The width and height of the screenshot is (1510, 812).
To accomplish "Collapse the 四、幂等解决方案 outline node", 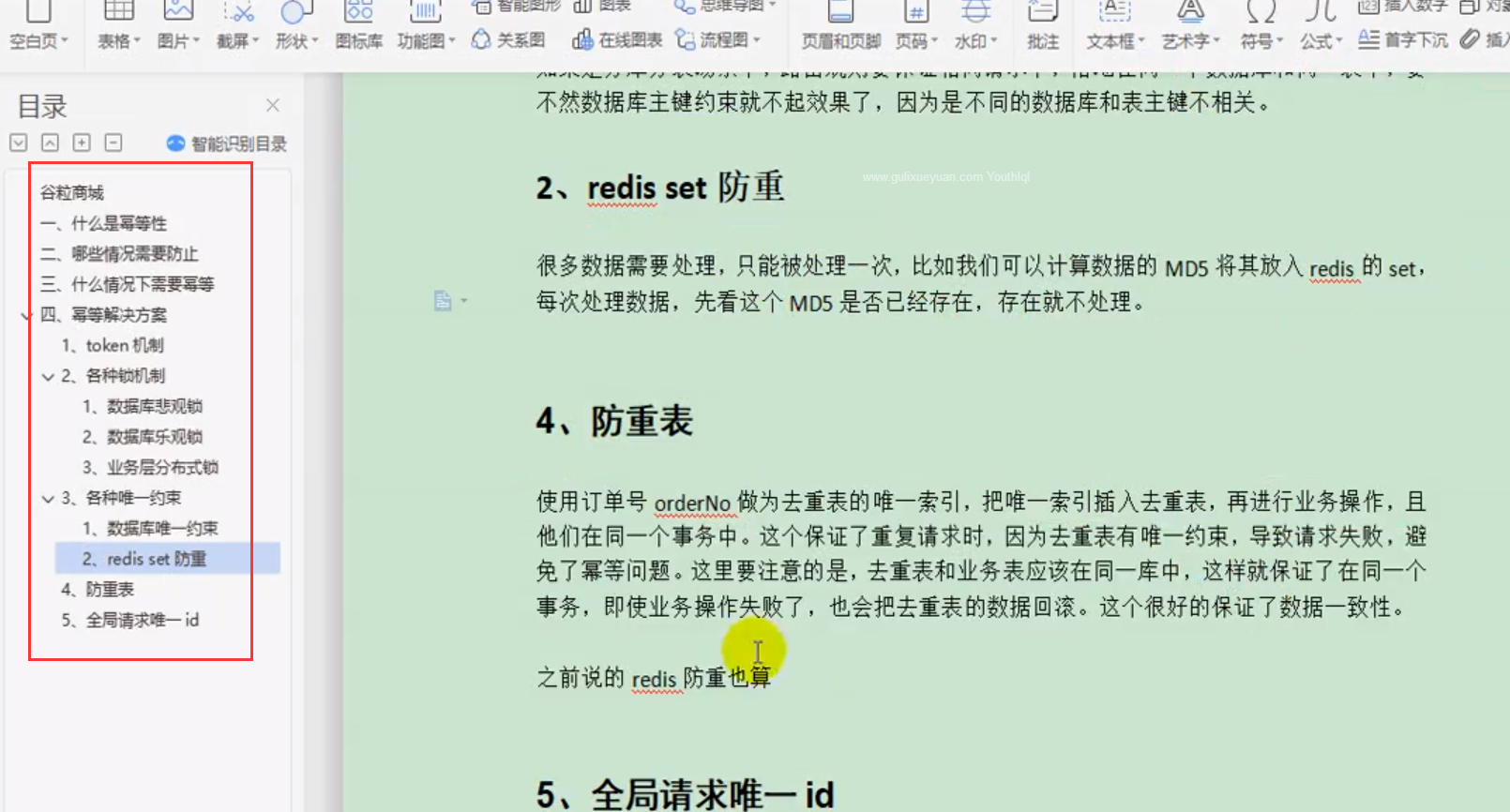I will pyautogui.click(x=26, y=316).
